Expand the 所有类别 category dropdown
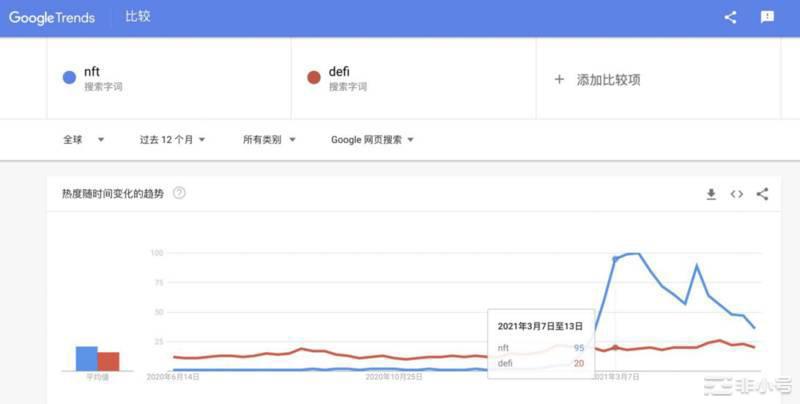800x404 pixels. (268, 140)
